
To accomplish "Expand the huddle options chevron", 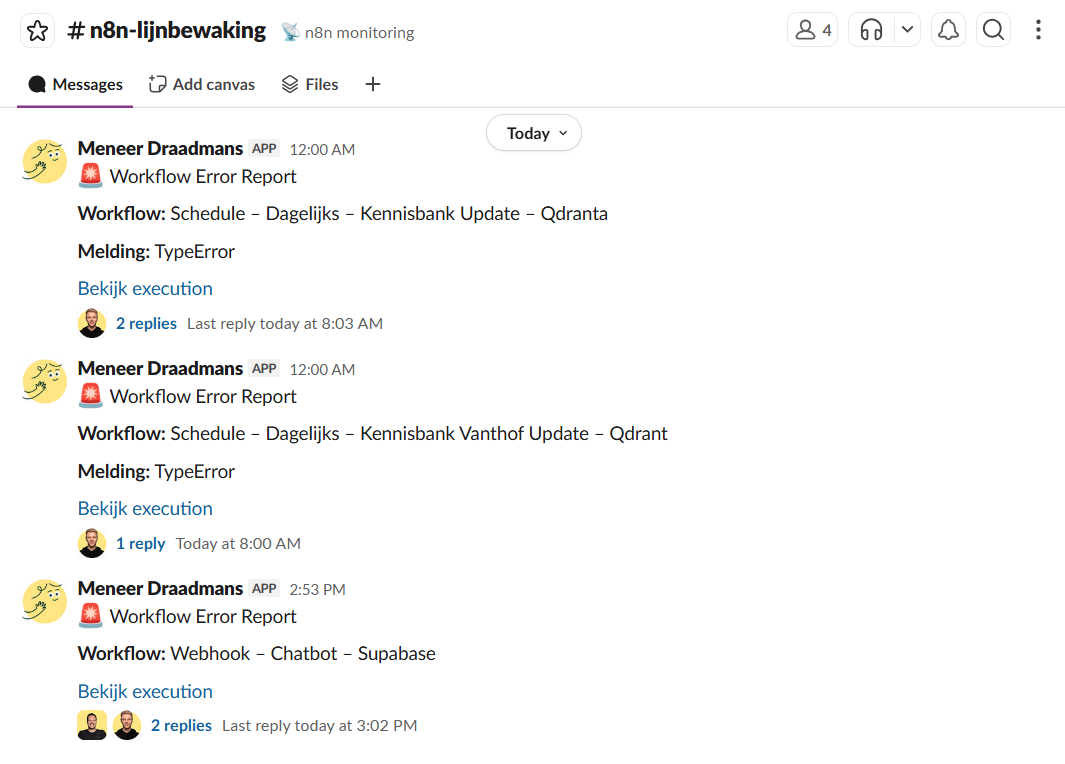I will [x=906, y=29].
